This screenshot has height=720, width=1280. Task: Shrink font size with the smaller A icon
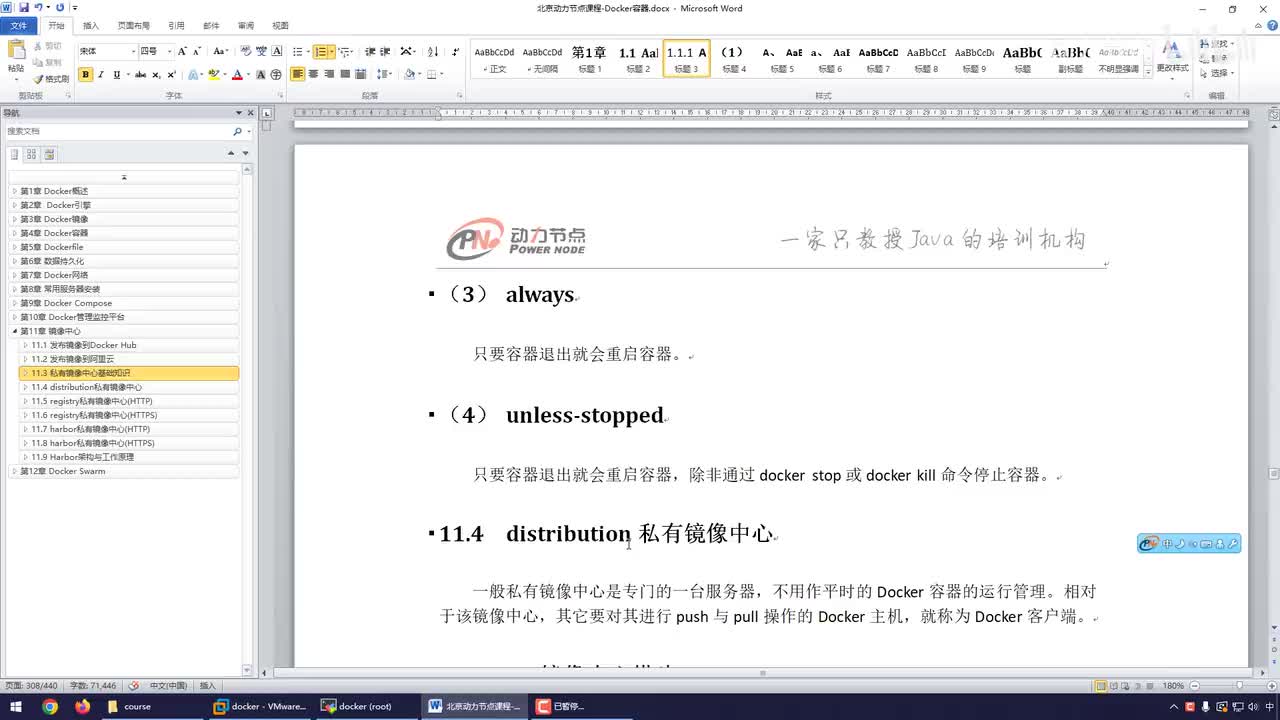(197, 51)
